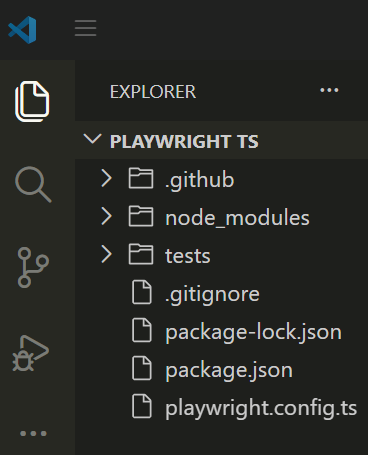Open the Search view in activity bar
Image resolution: width=368 pixels, height=455 pixels.
pos(33,184)
